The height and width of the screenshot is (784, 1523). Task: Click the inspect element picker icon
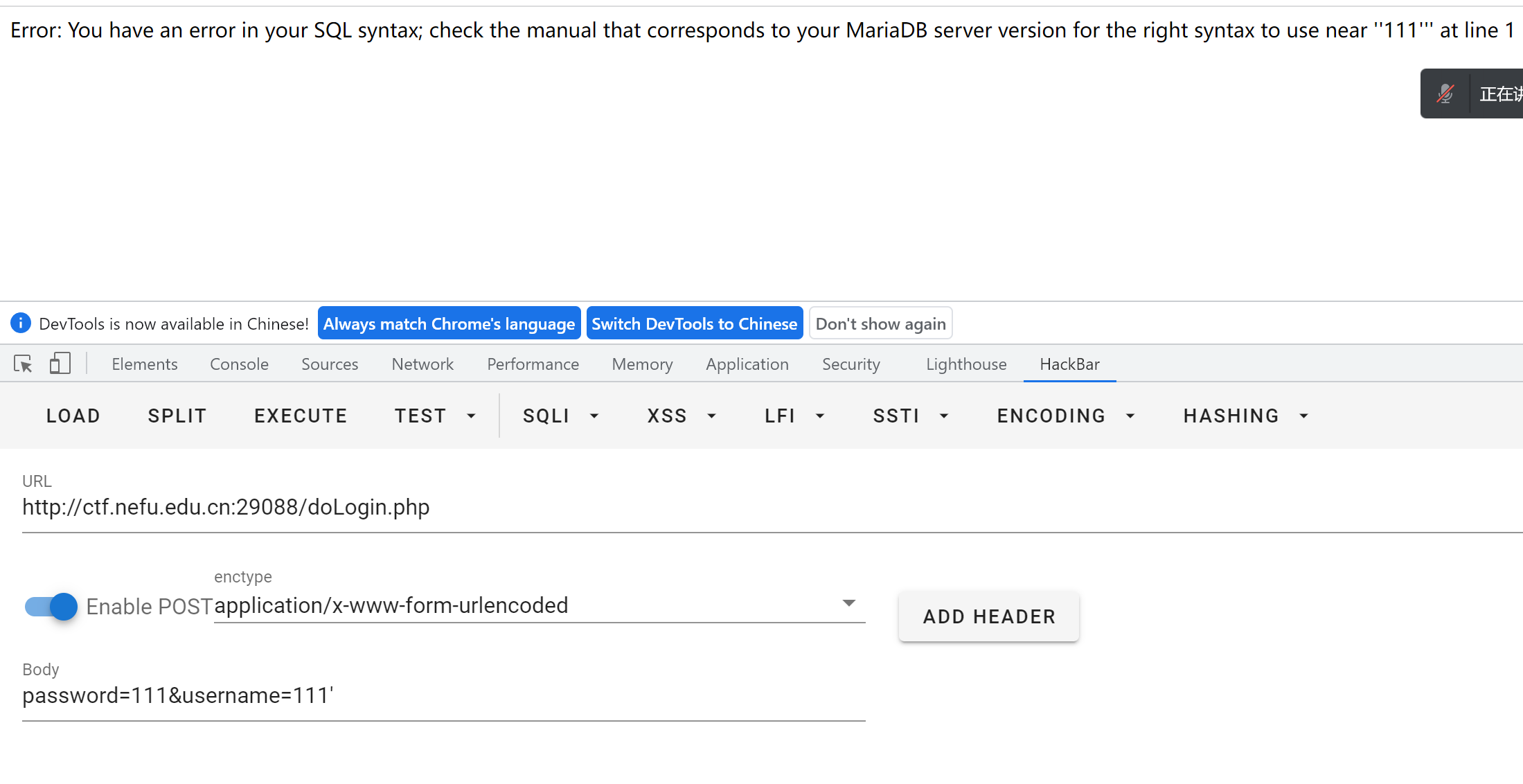tap(23, 364)
